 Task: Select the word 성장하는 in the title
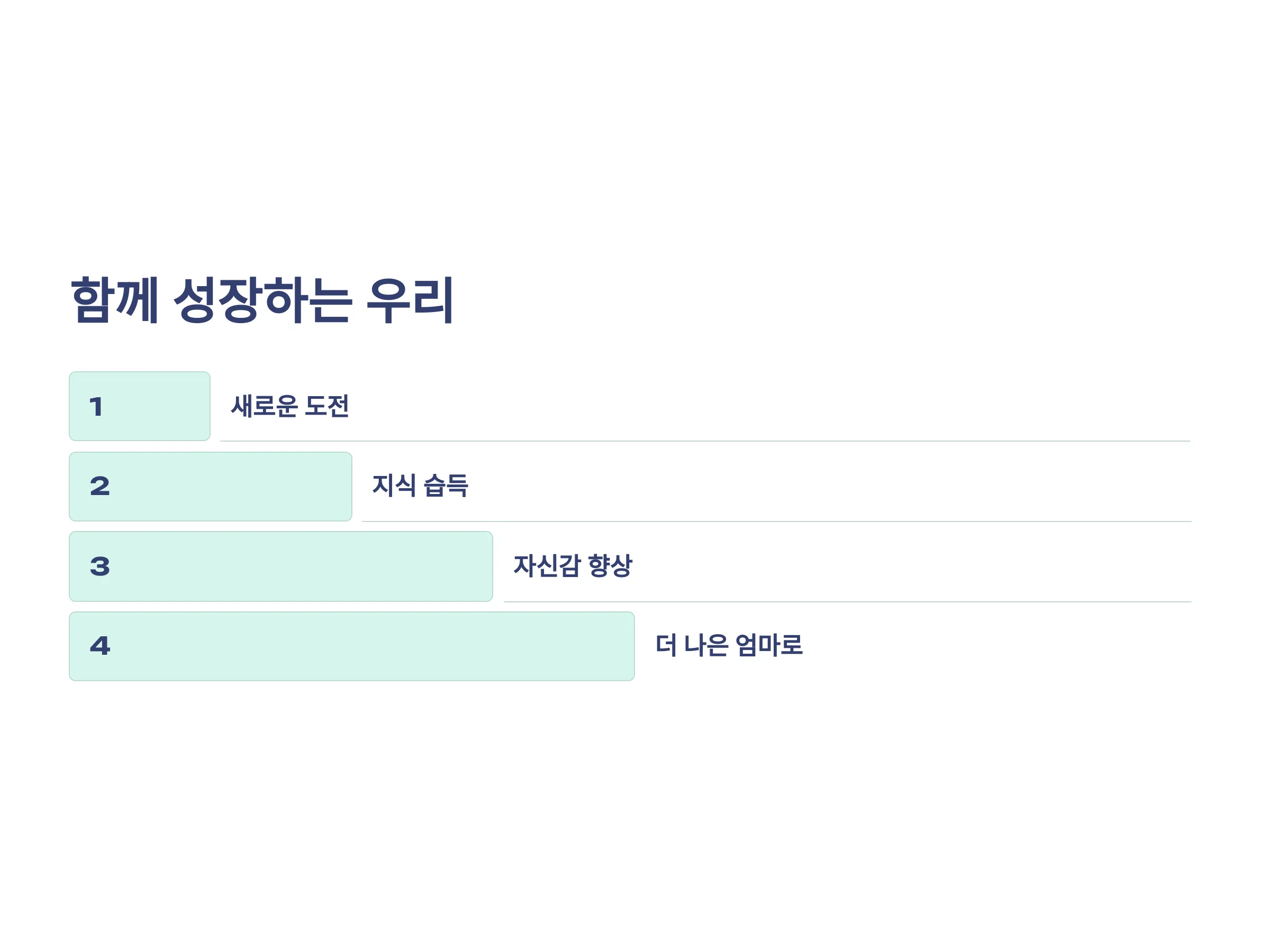[x=263, y=300]
